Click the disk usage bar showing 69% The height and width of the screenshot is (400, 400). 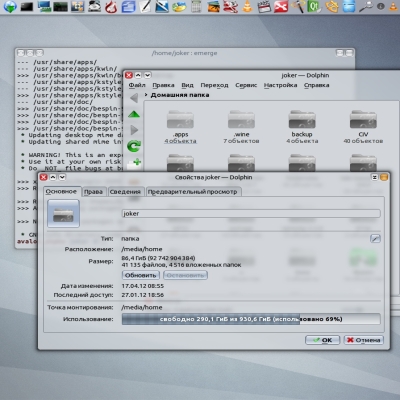coord(251,319)
